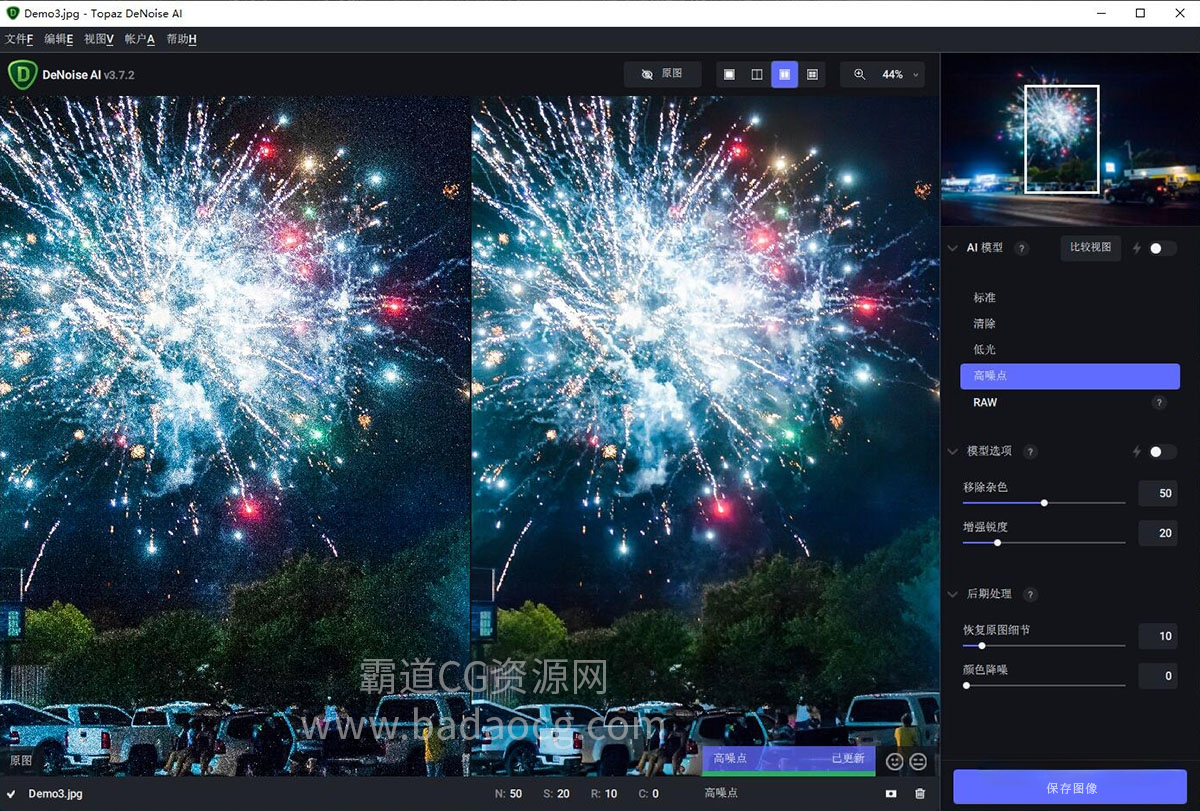Open help icon next to RAW model
The width and height of the screenshot is (1200, 811).
tap(1159, 402)
